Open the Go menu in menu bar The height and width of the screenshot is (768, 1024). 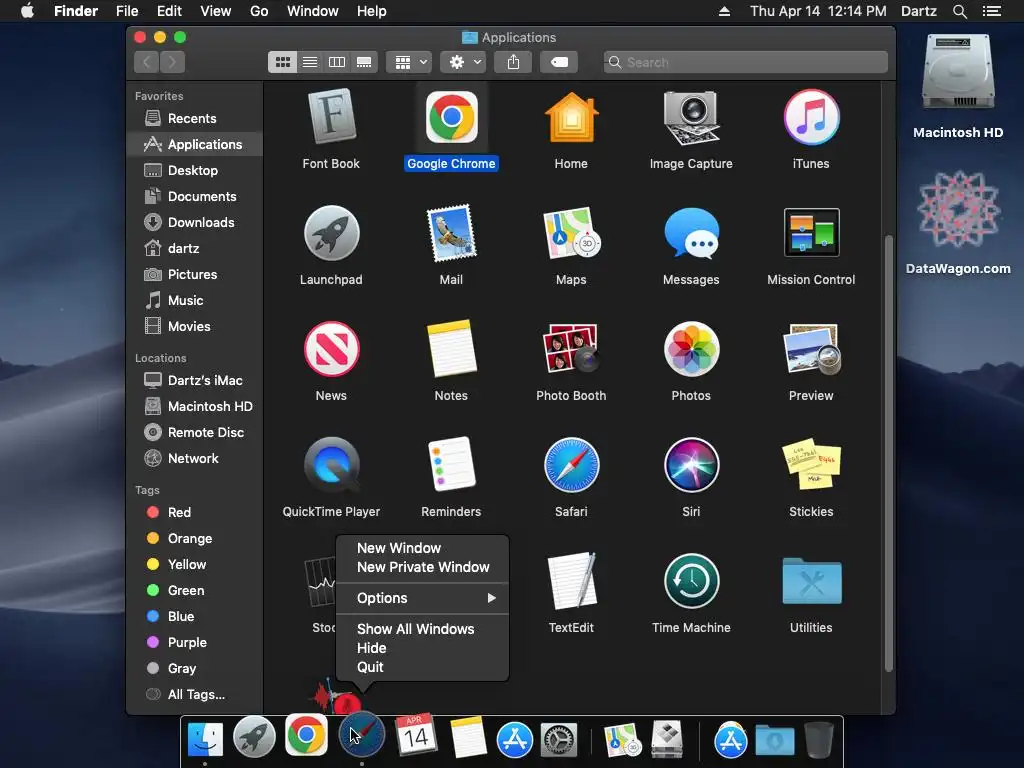[259, 11]
